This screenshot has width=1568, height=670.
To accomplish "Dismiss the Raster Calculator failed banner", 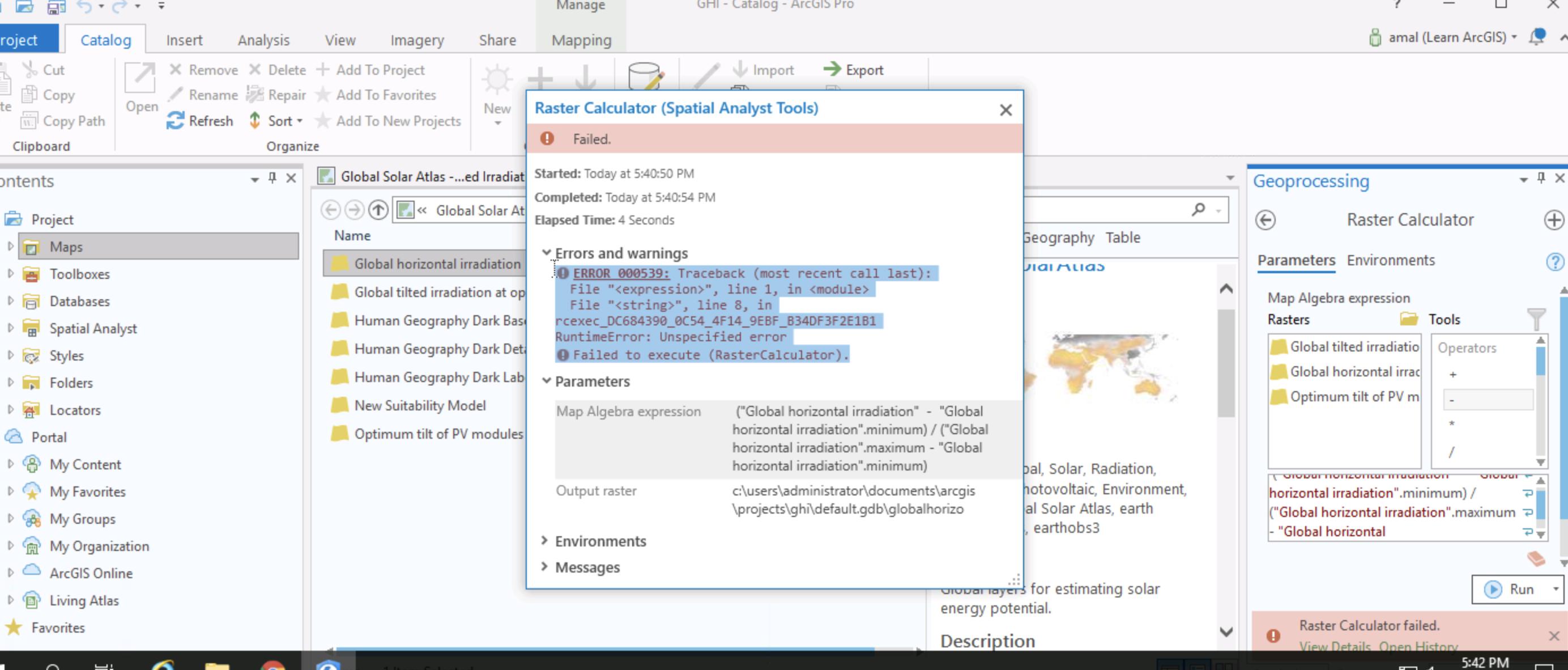I will [1553, 635].
